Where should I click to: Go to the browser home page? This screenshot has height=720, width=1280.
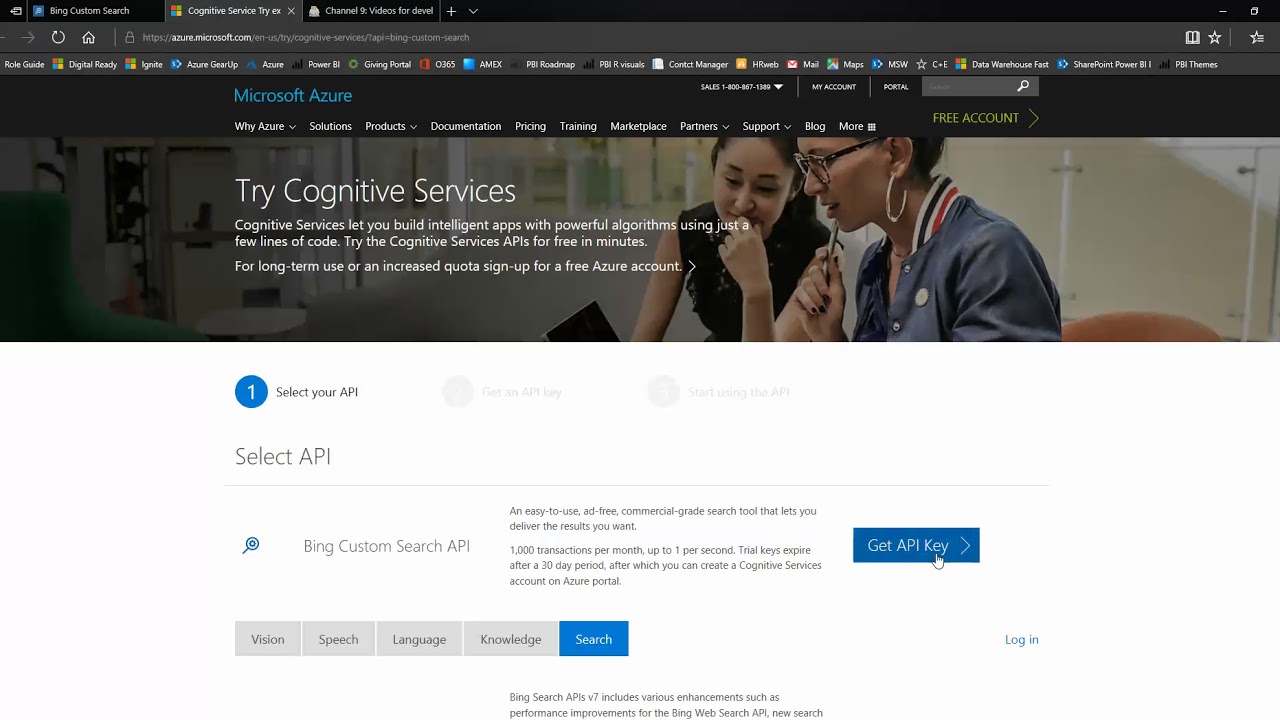click(88, 37)
